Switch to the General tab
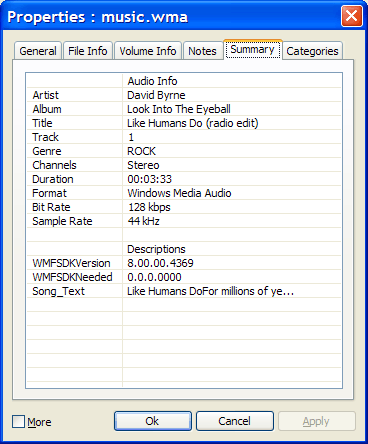 pyautogui.click(x=38, y=51)
